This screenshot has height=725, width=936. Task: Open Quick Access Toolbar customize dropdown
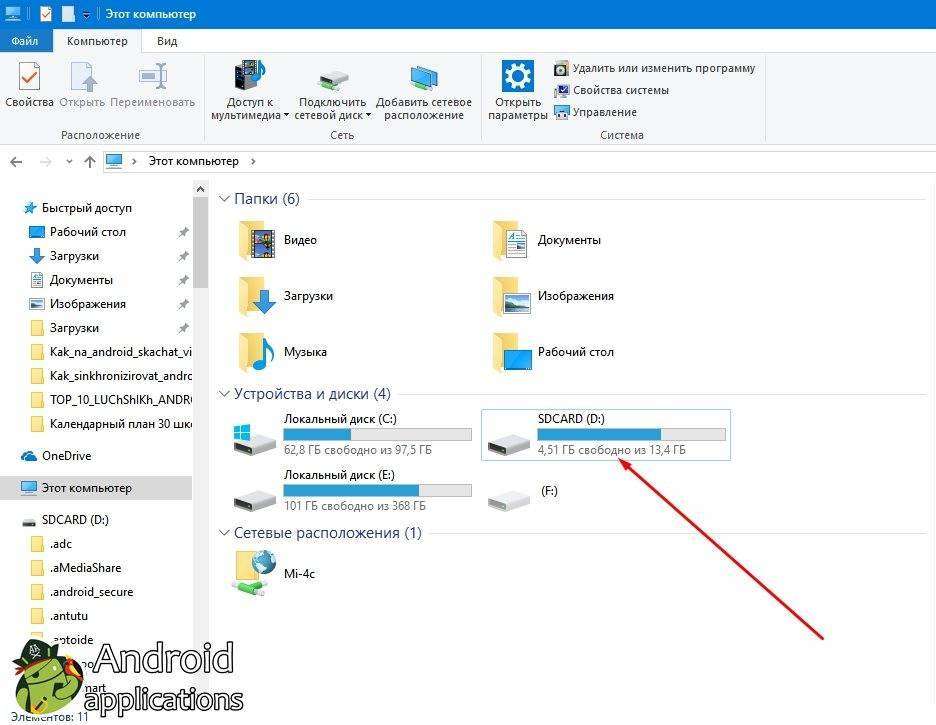(87, 14)
